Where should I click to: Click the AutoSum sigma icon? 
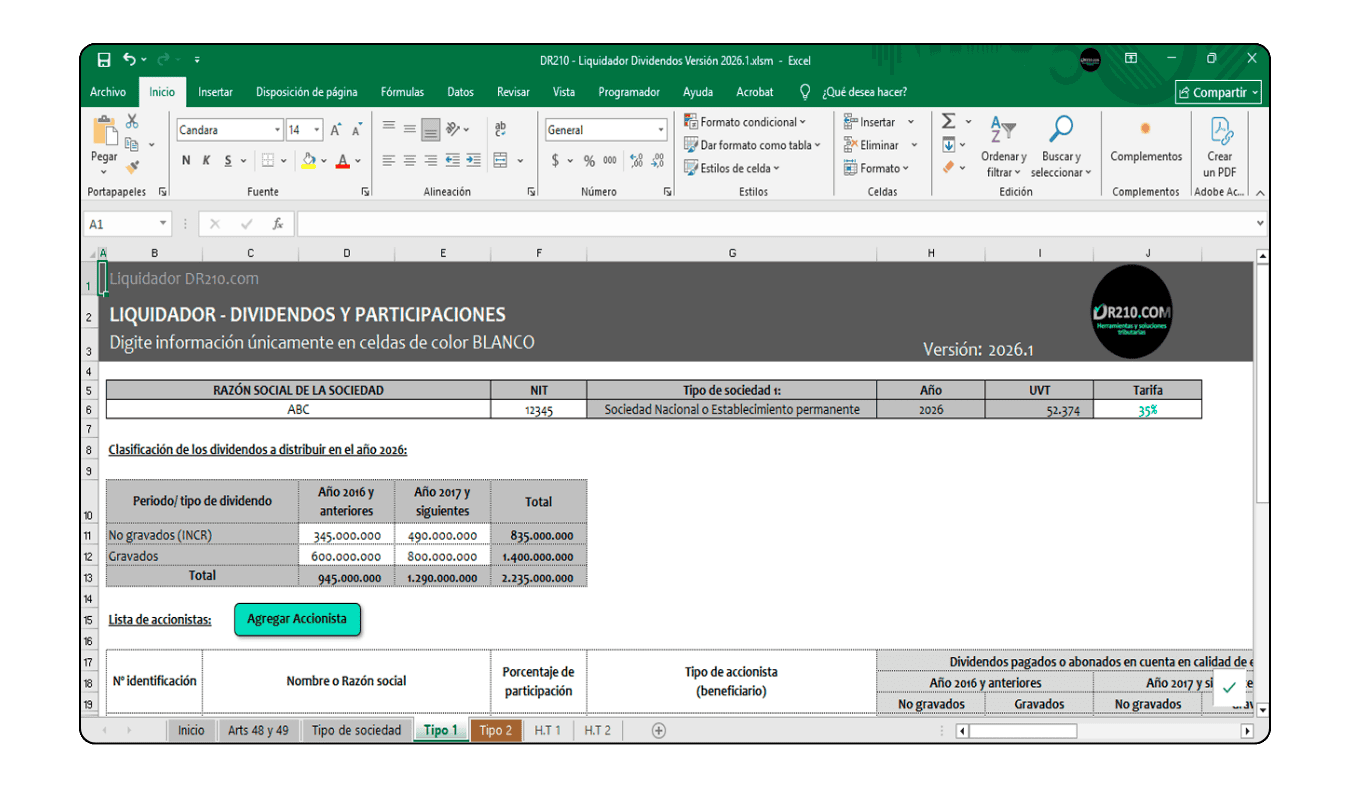click(x=949, y=122)
